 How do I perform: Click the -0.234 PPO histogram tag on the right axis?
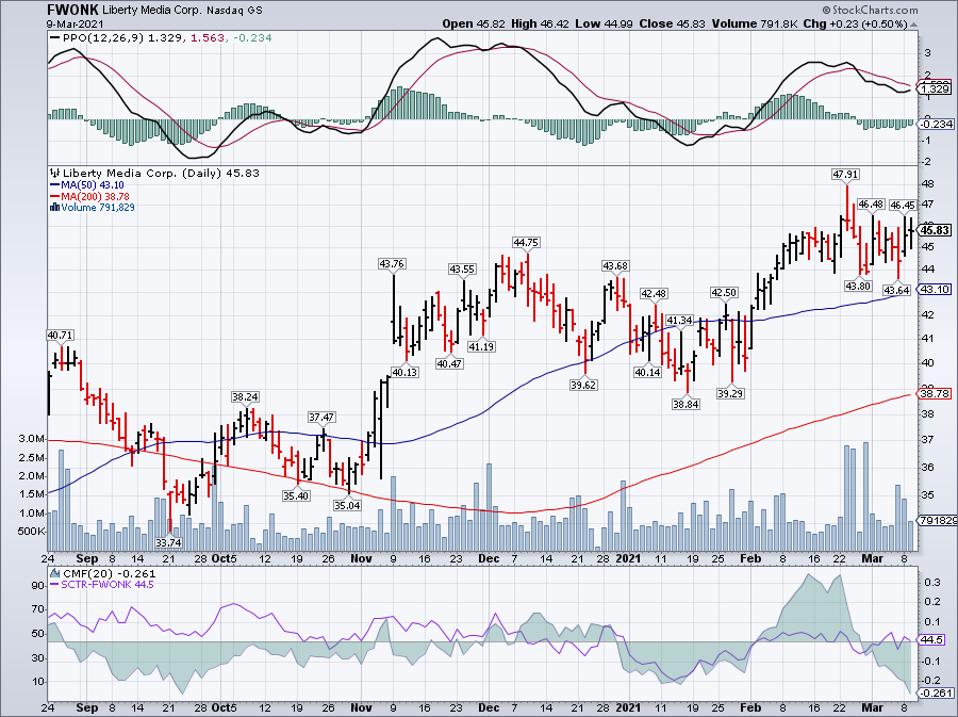click(936, 124)
